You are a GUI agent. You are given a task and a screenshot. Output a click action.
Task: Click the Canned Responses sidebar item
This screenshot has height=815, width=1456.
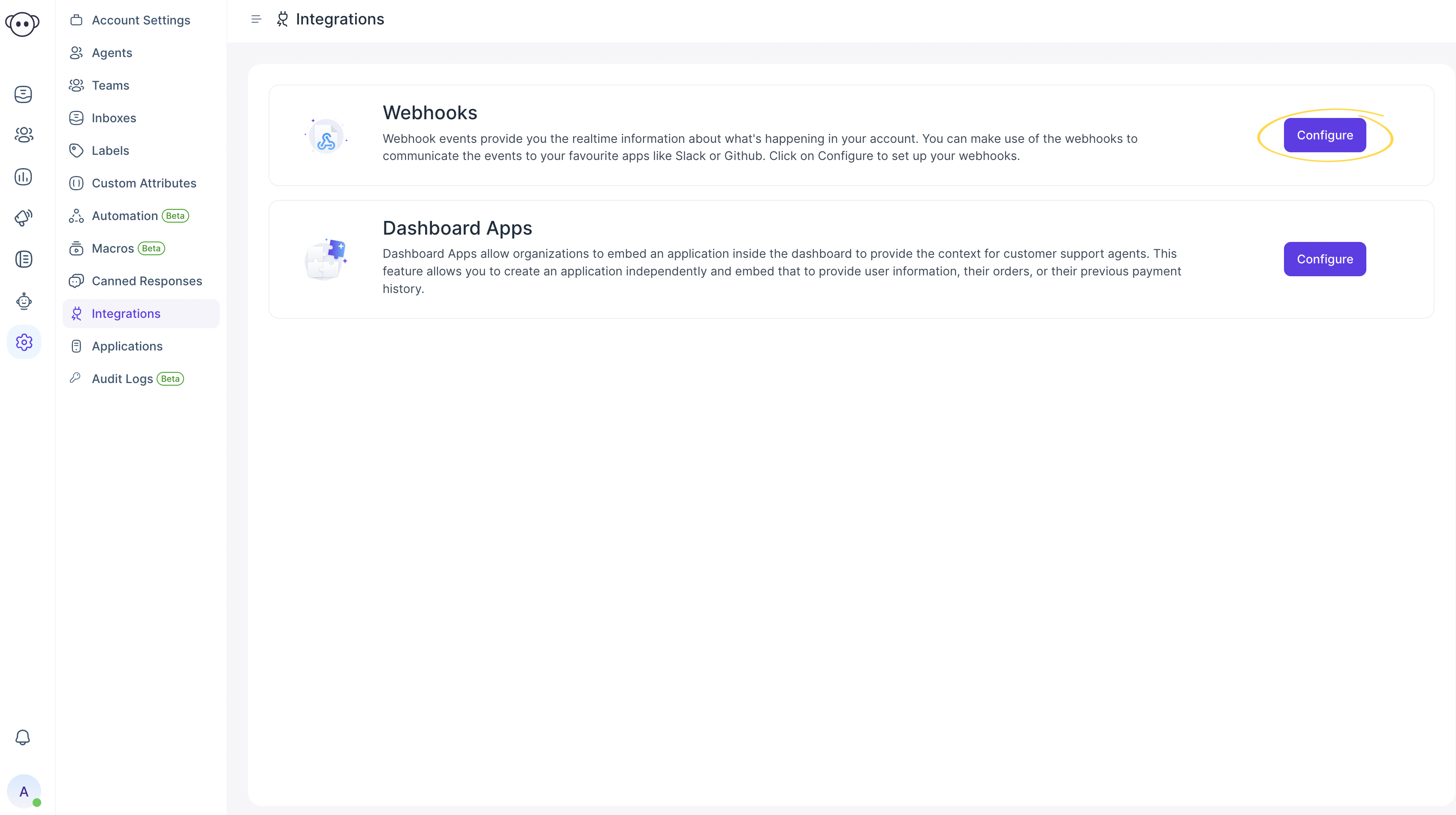point(147,280)
